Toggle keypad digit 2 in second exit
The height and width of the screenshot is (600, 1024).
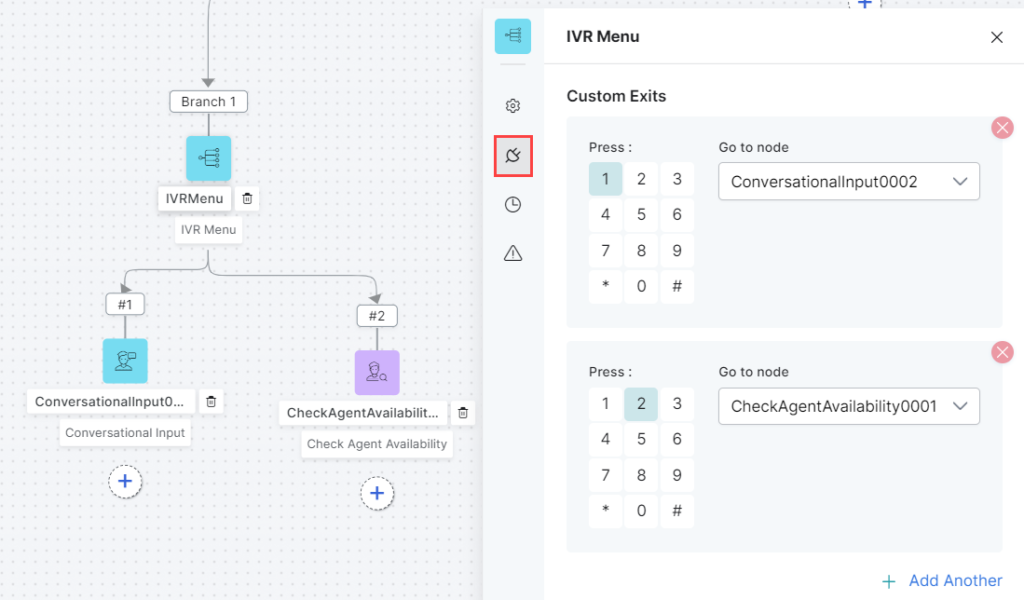(641, 404)
